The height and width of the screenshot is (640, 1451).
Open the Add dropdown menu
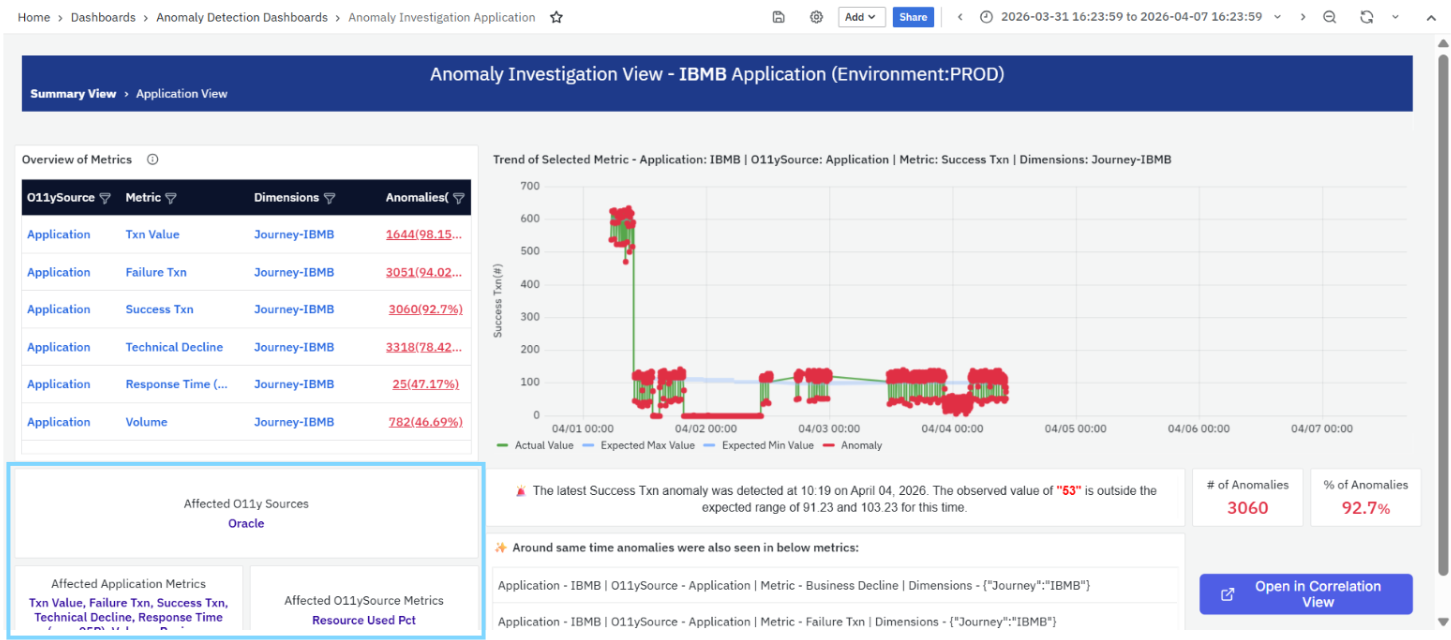click(860, 17)
